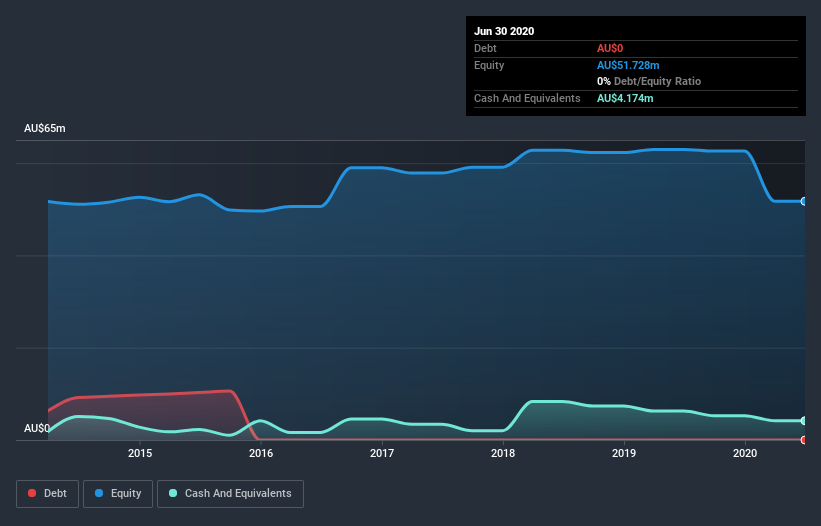The image size is (821, 526).
Task: Click the 2018 x-axis year label
Action: pos(503,453)
